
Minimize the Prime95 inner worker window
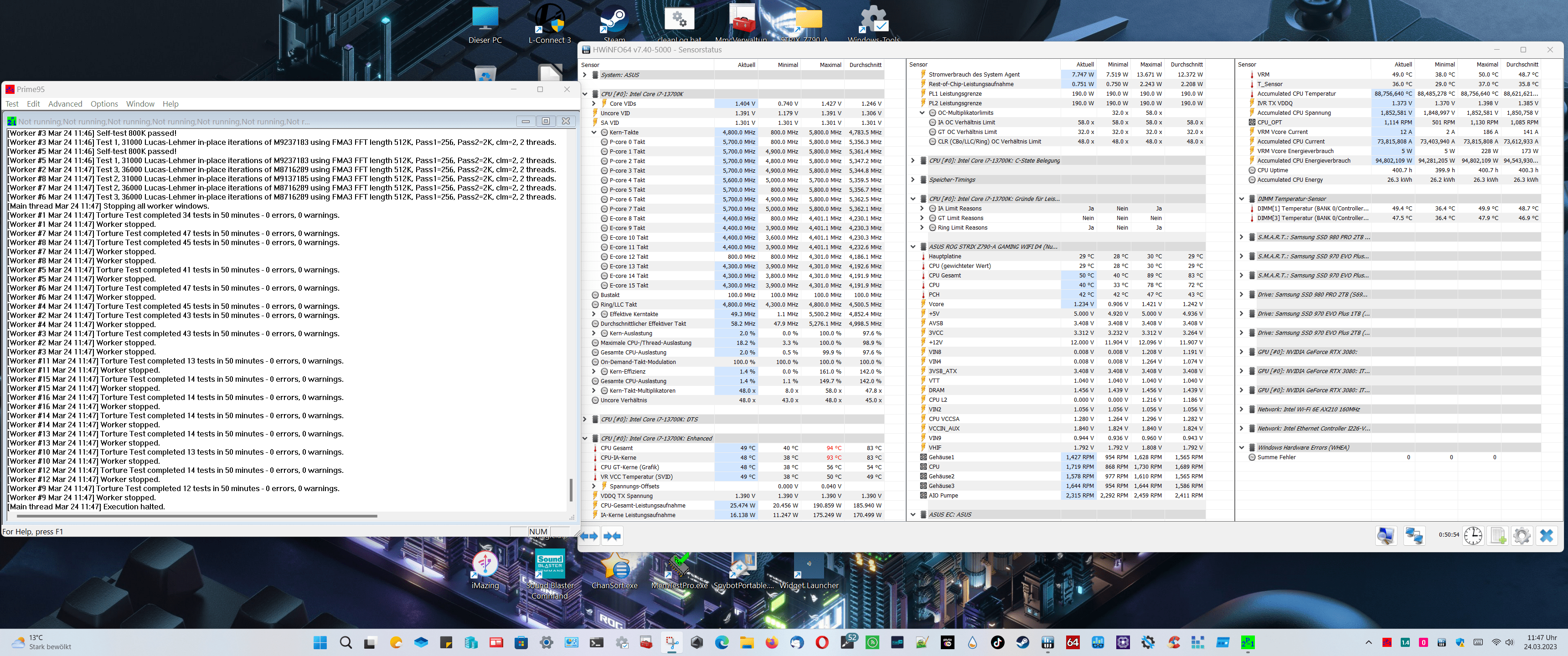(525, 121)
